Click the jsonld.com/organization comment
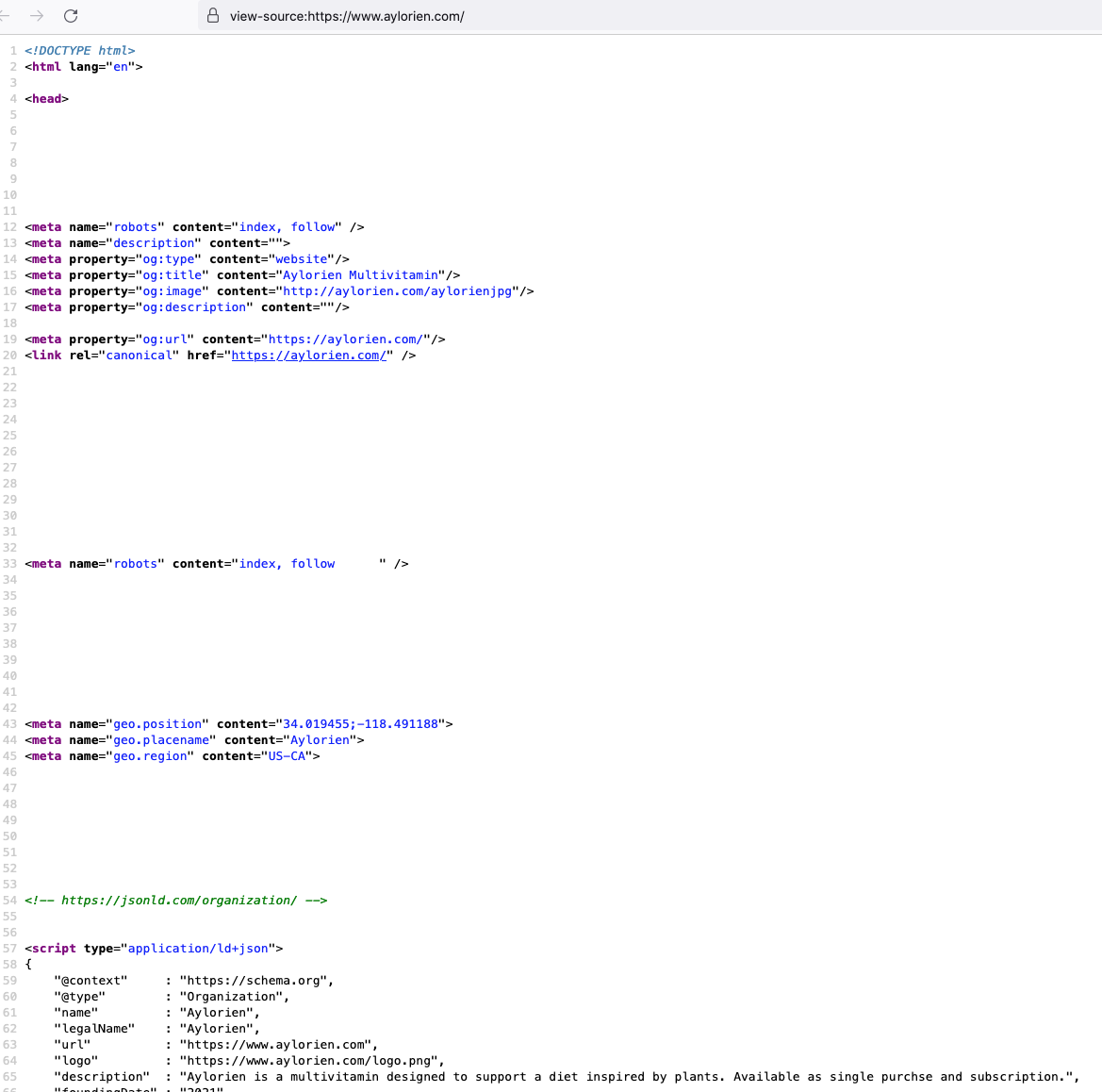The image size is (1102, 1092). pyautogui.click(x=175, y=900)
